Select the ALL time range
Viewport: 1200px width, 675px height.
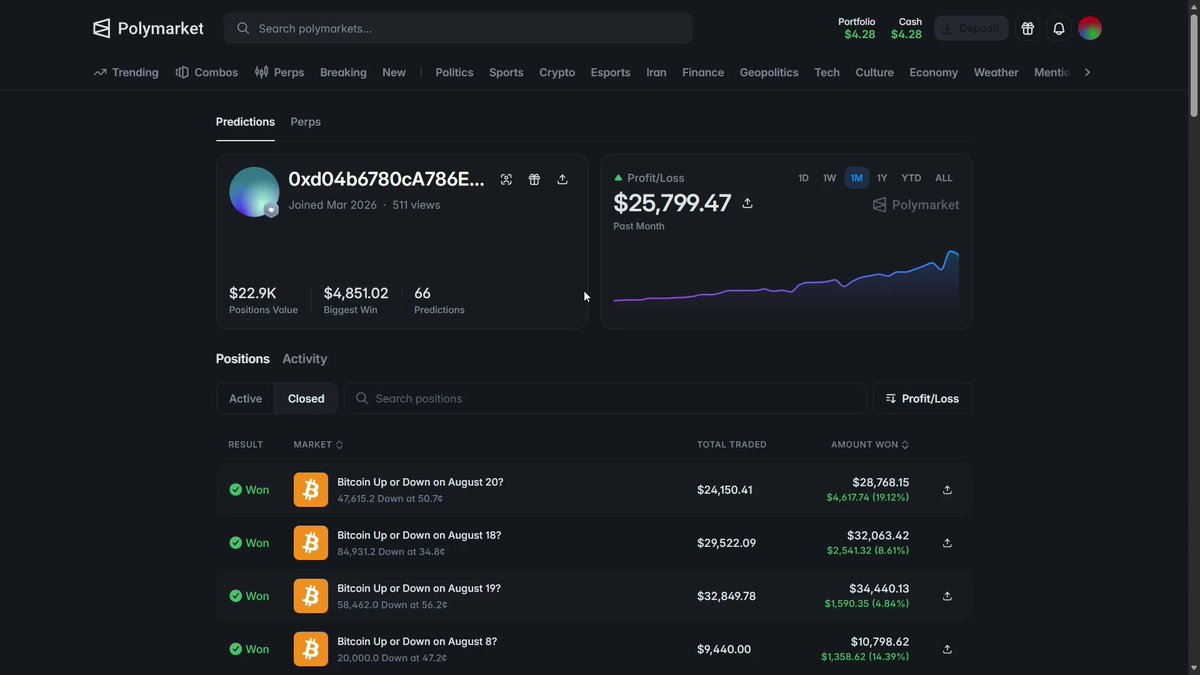pos(944,178)
